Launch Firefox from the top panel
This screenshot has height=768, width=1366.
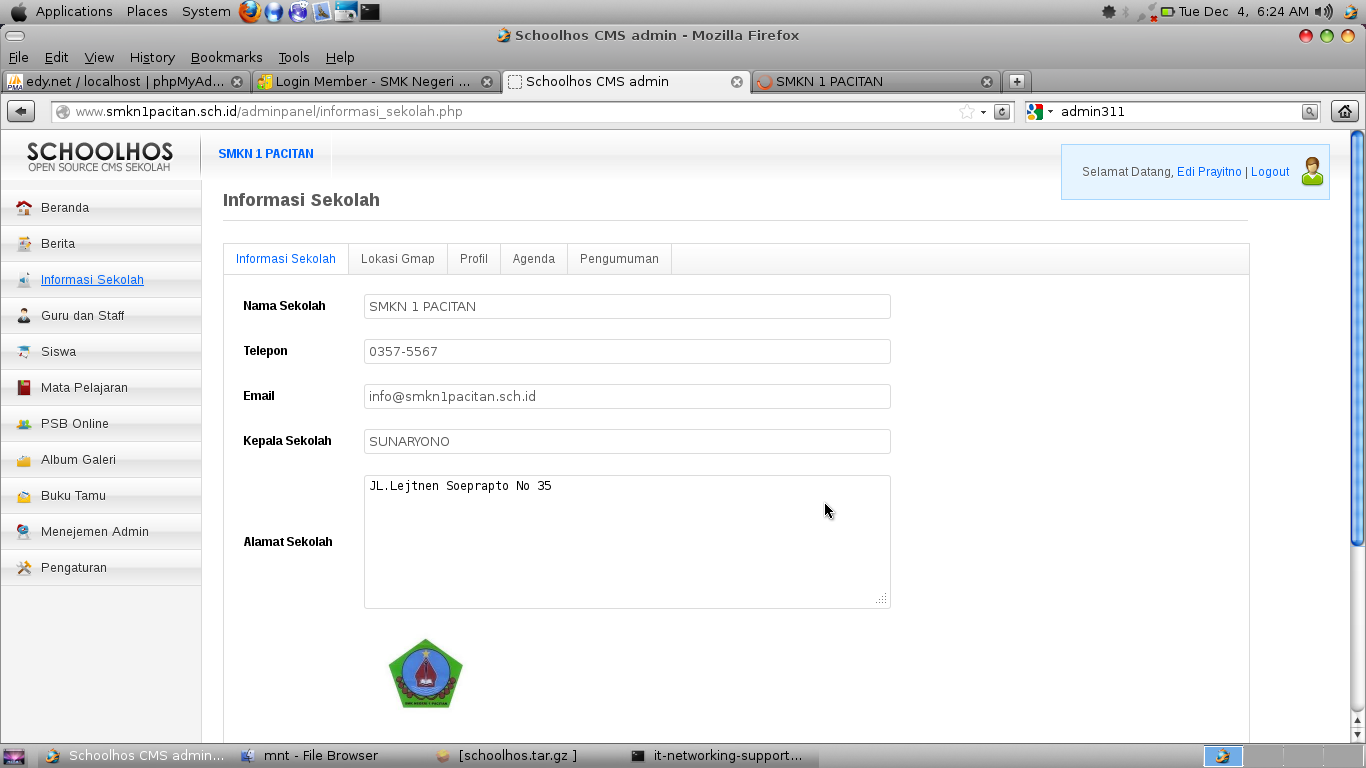250,12
